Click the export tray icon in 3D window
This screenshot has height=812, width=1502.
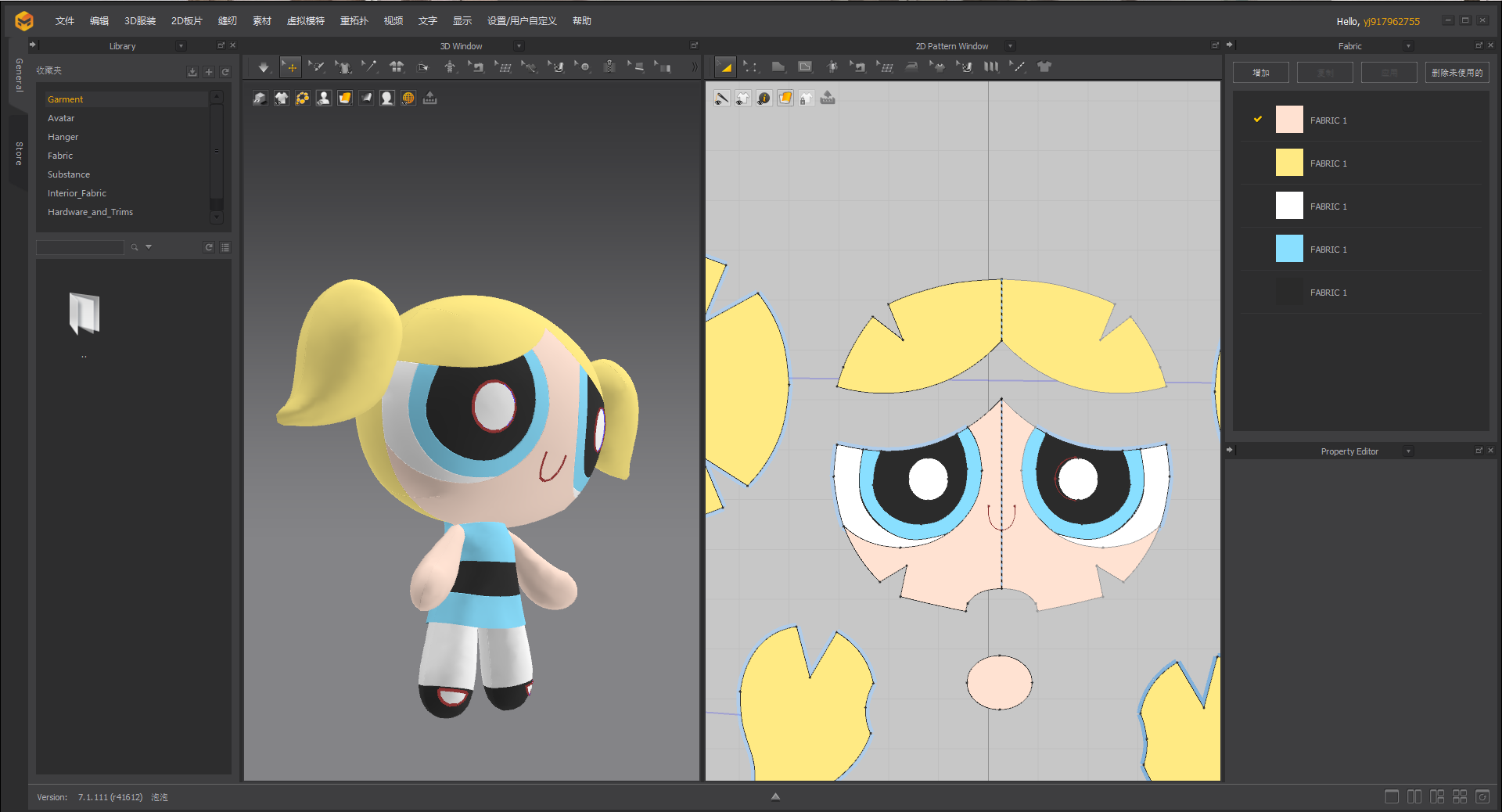[429, 98]
